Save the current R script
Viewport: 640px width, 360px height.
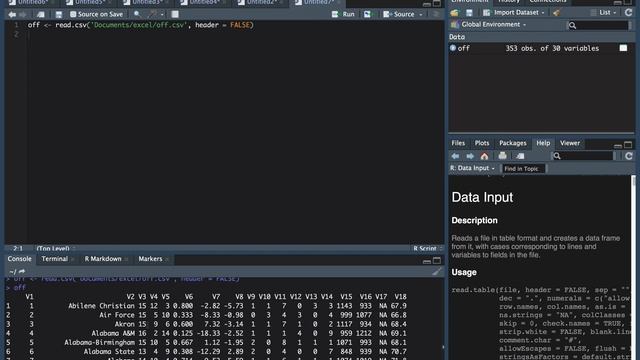[x=59, y=14]
